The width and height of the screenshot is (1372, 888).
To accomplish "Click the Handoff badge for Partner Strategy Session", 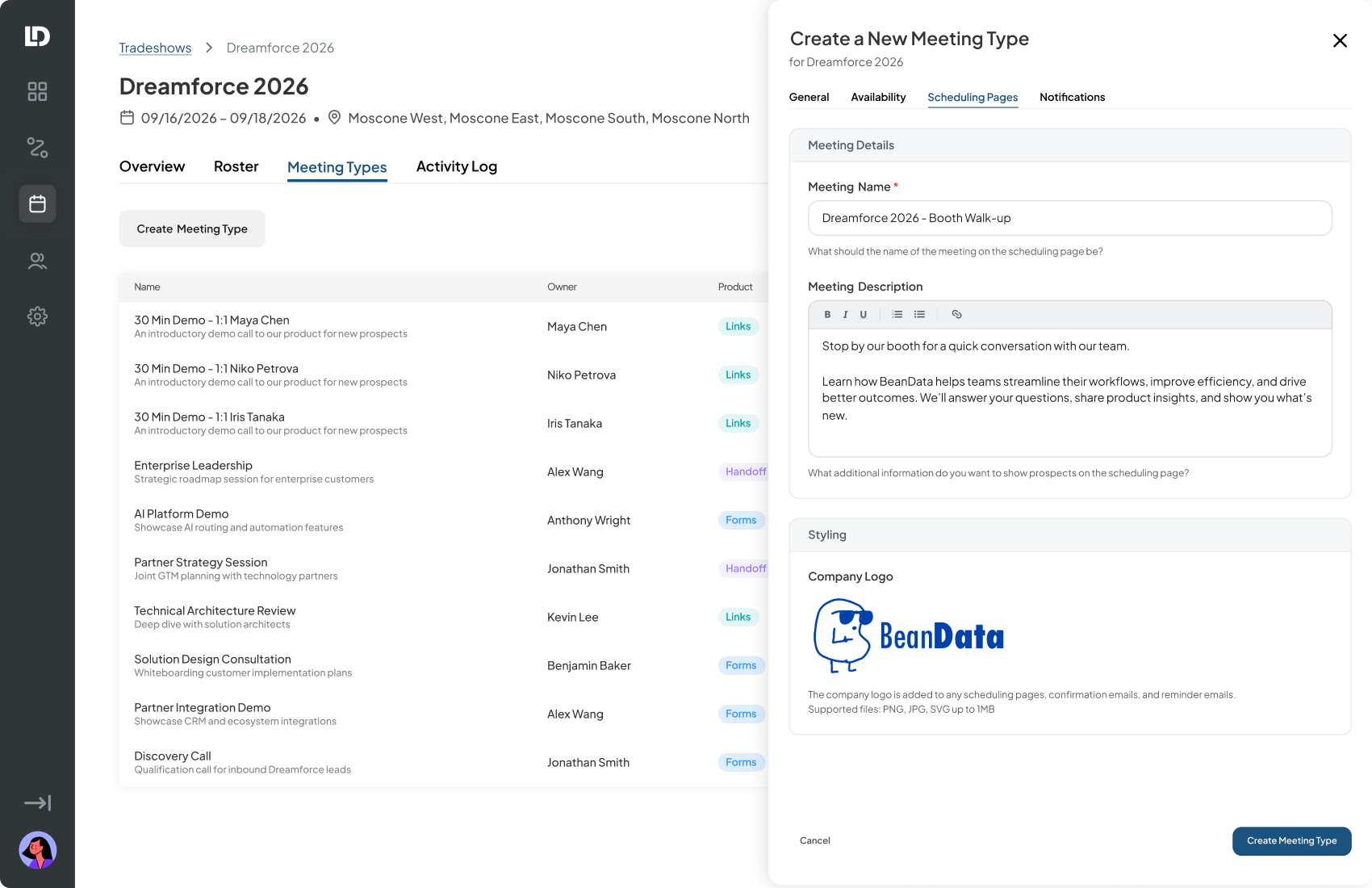I will point(743,568).
